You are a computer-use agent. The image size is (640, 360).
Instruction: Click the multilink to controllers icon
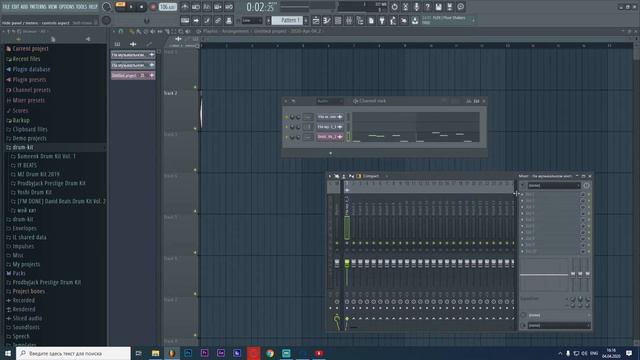pos(218,20)
